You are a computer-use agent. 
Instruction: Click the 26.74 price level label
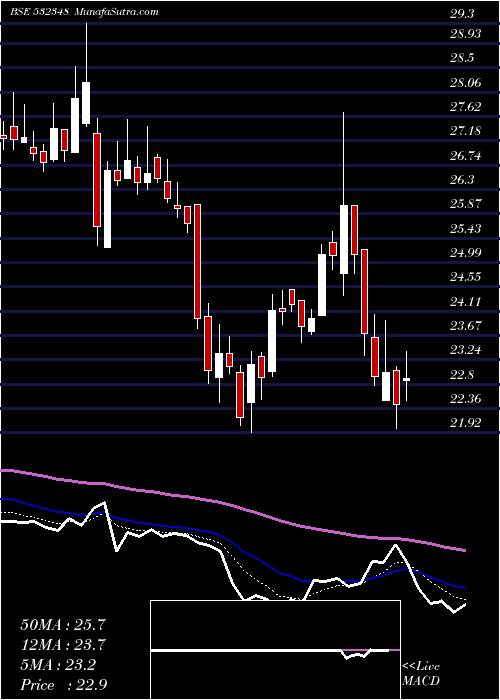pos(465,156)
